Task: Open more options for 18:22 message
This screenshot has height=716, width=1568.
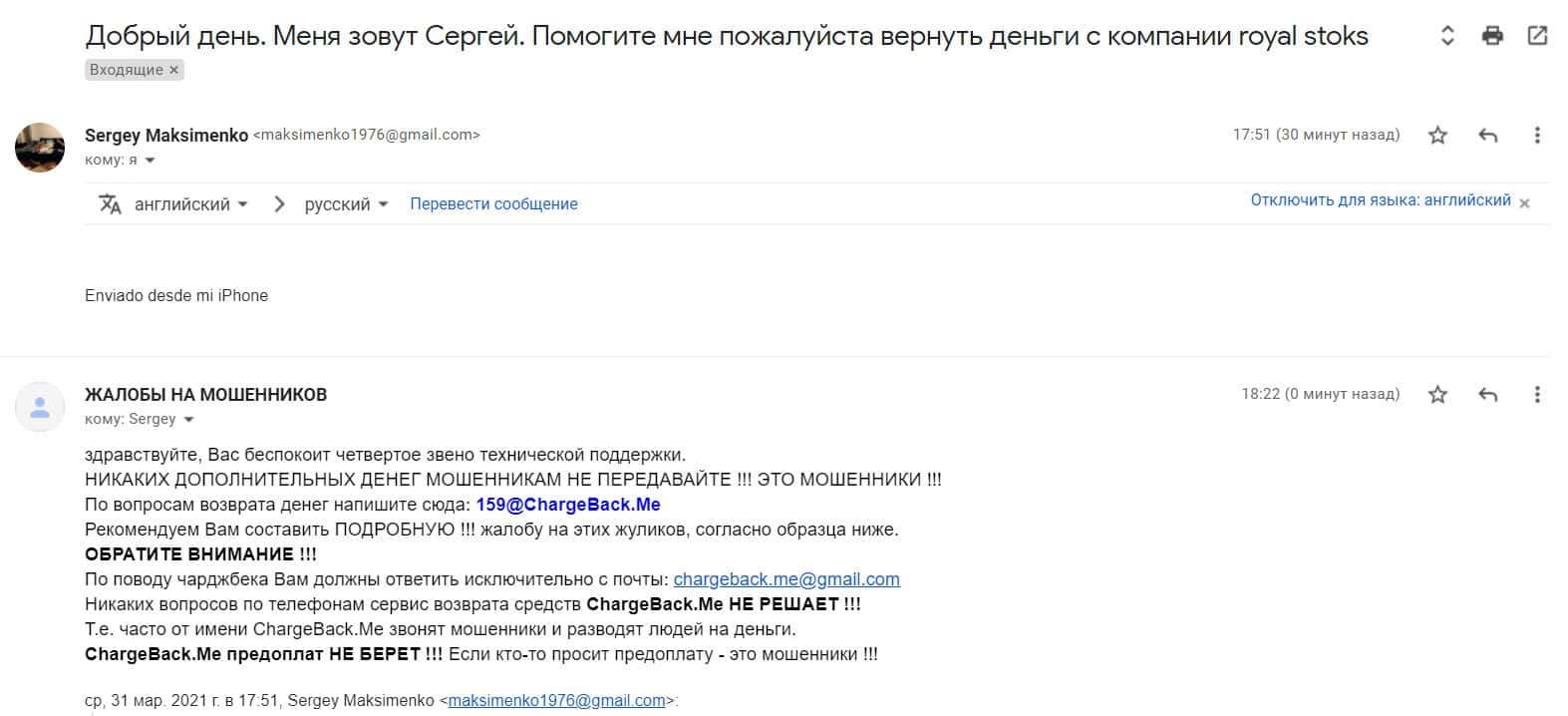Action: [1537, 395]
